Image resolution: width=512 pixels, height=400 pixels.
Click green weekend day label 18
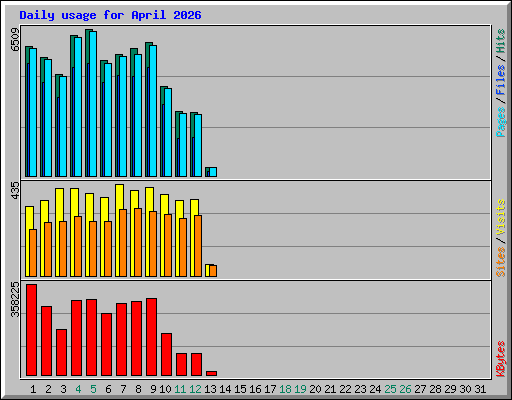(x=285, y=389)
